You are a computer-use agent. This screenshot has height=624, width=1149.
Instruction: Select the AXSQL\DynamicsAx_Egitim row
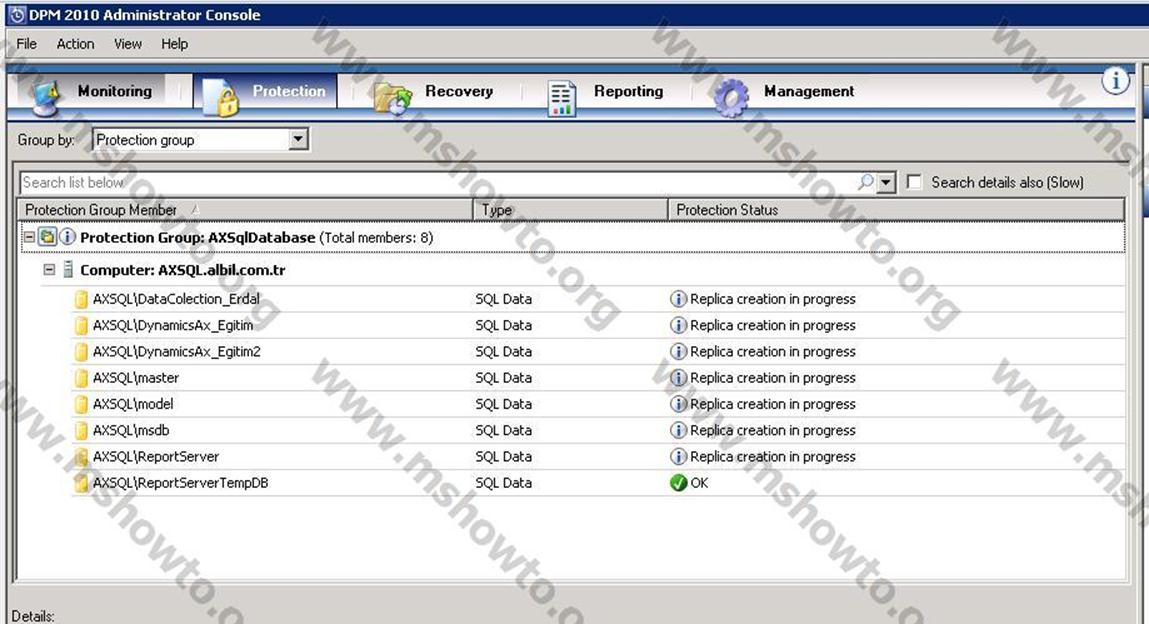click(598, 325)
